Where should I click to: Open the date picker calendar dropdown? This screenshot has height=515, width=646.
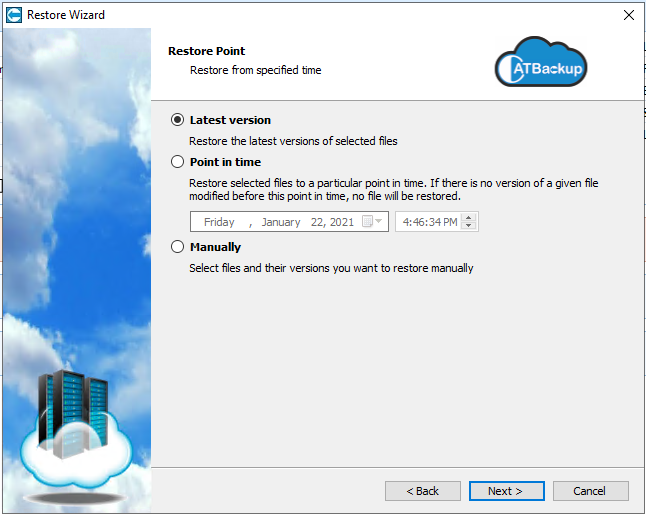pyautogui.click(x=372, y=222)
